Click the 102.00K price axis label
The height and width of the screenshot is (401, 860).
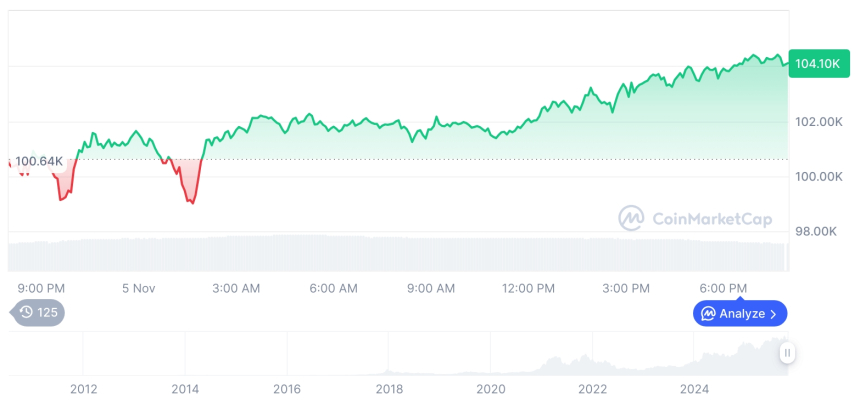click(x=819, y=122)
